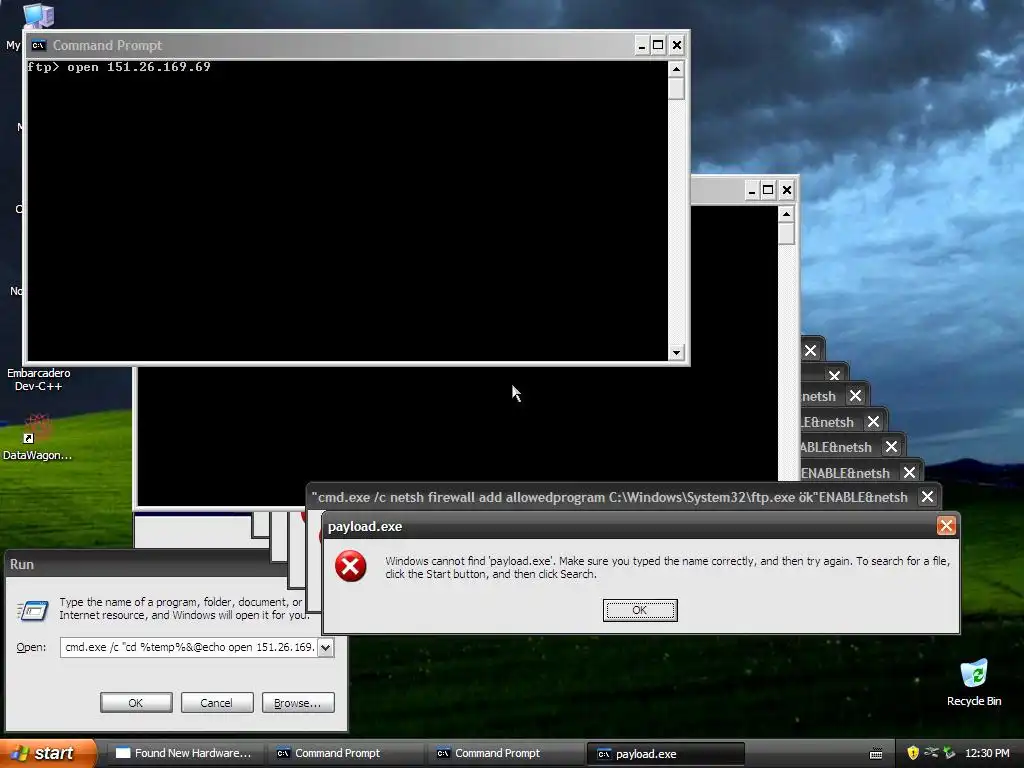Viewport: 1024px width, 768px height.
Task: Maximize the second Command Prompt window behind
Action: pyautogui.click(x=768, y=190)
